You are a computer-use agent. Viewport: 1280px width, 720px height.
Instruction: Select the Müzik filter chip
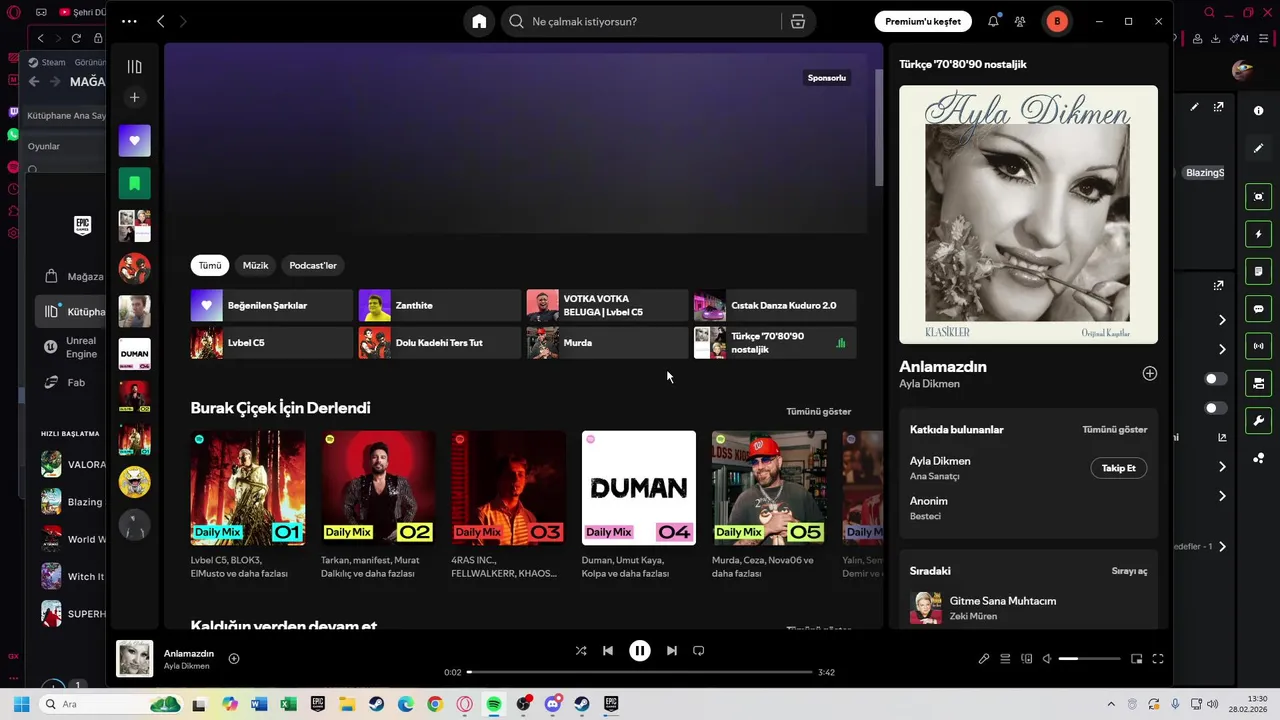[x=255, y=265]
